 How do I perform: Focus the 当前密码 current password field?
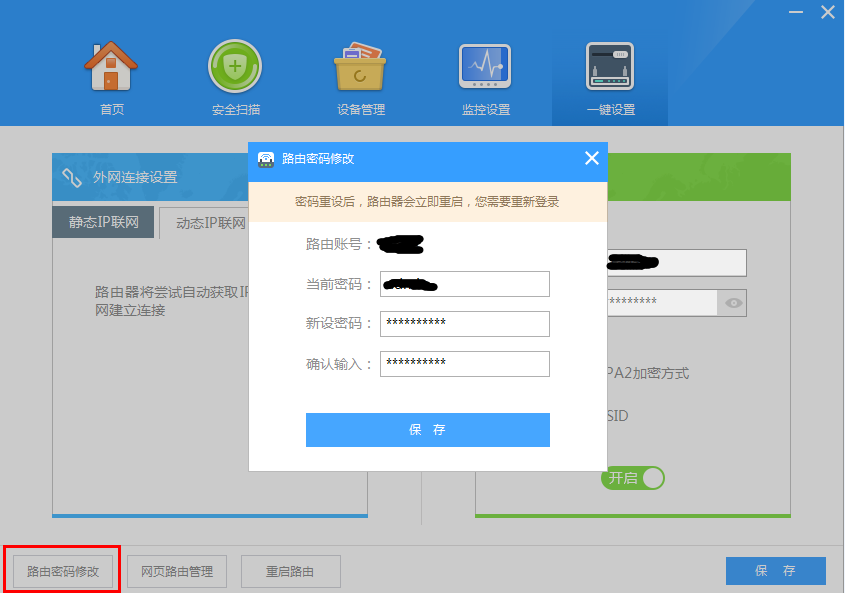(x=464, y=284)
